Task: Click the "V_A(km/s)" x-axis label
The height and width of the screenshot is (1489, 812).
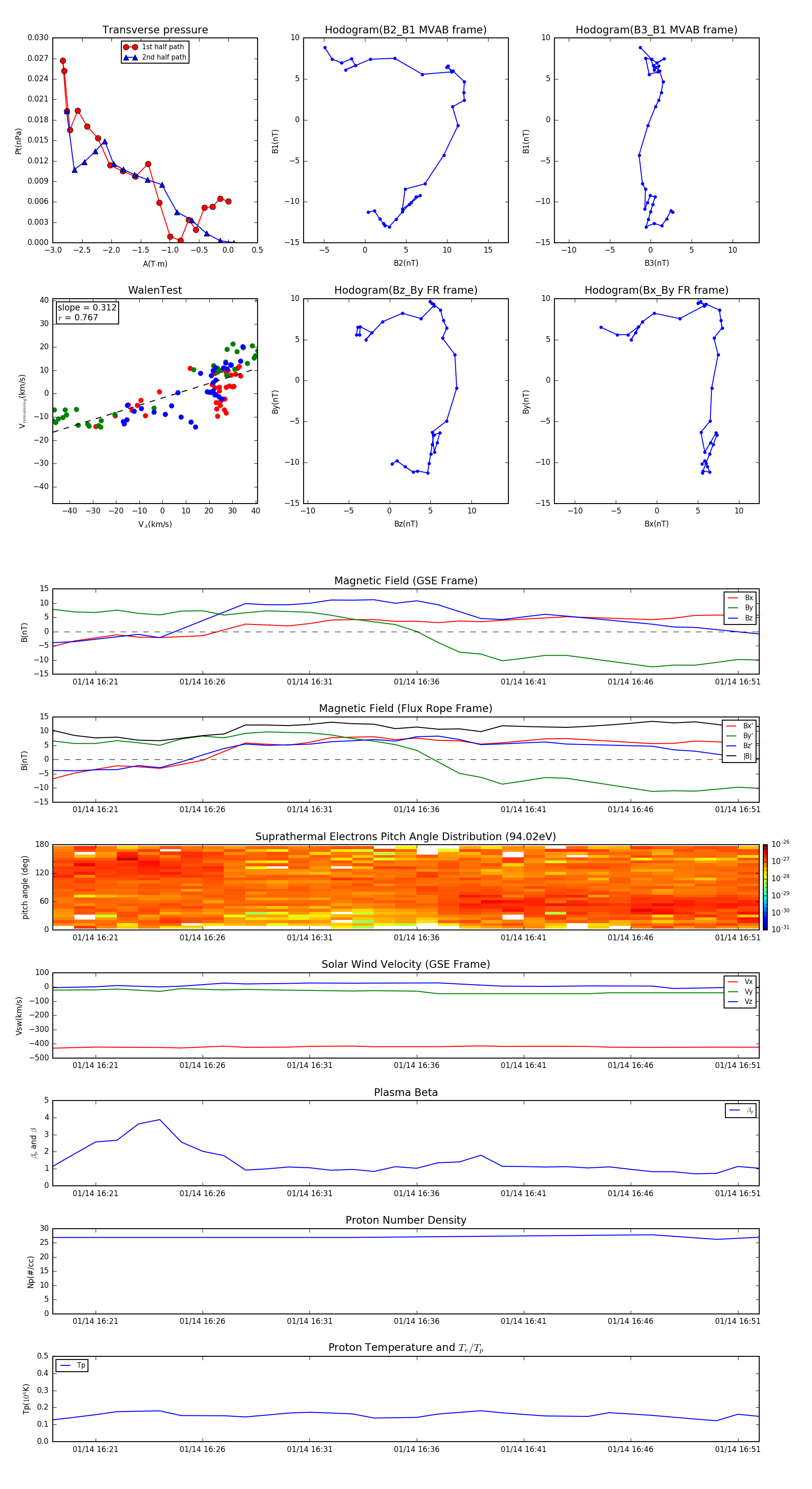Action: [155, 524]
